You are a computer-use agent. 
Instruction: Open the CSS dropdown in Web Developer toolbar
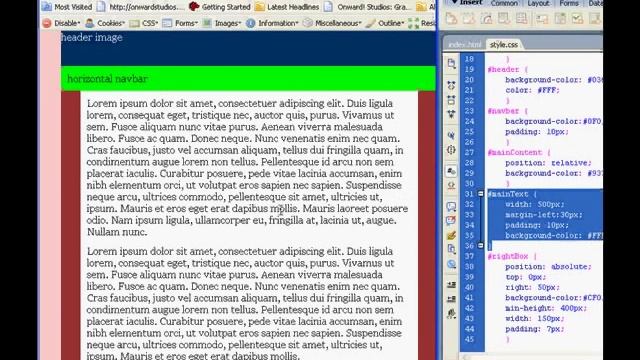tap(144, 24)
